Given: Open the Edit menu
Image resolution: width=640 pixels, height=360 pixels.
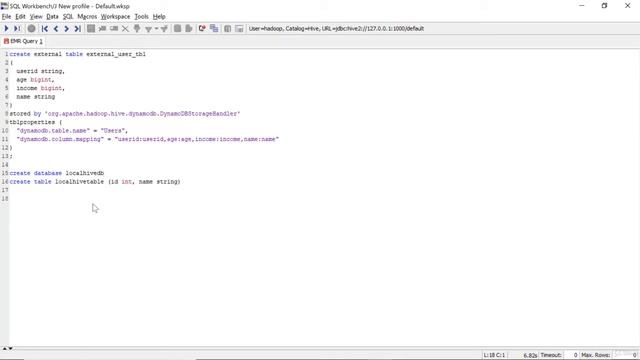Looking at the screenshot, I should click(x=20, y=17).
